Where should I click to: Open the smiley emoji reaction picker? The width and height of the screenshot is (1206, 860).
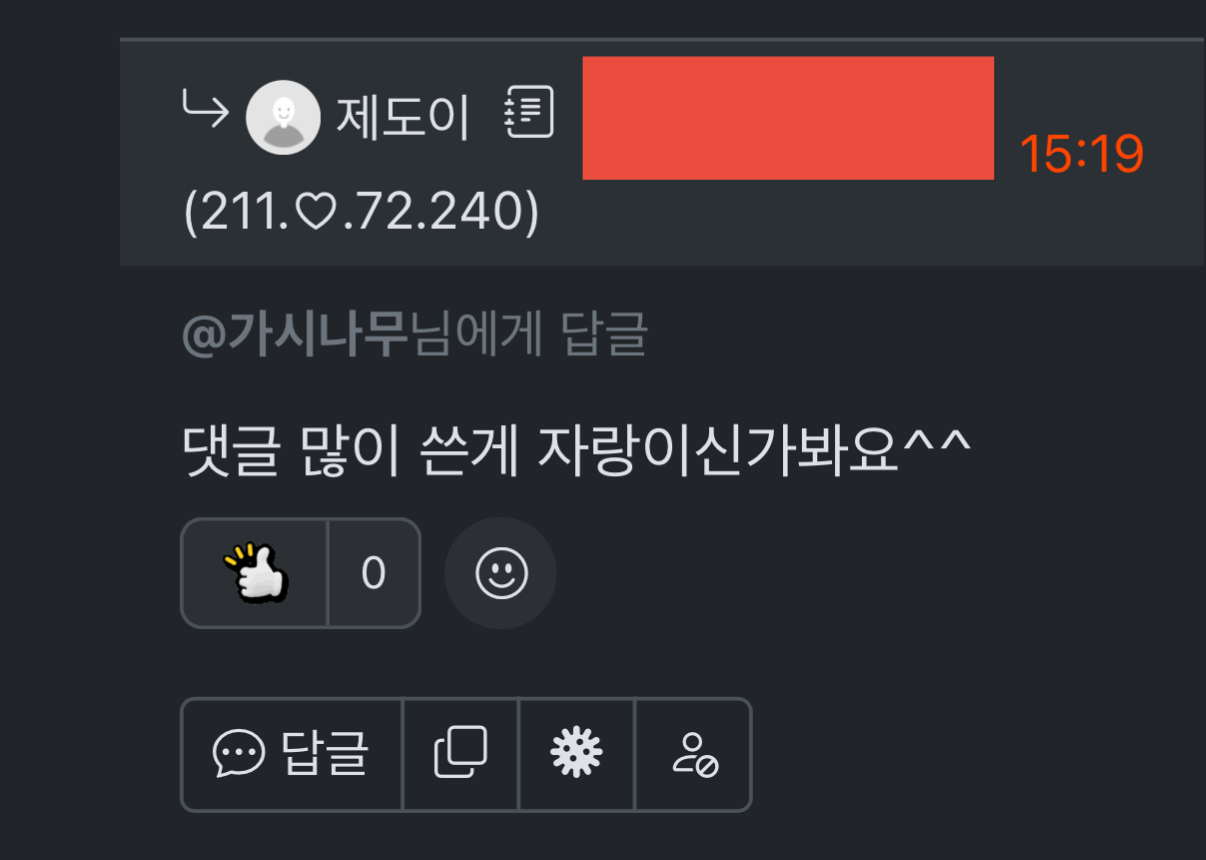[x=500, y=573]
